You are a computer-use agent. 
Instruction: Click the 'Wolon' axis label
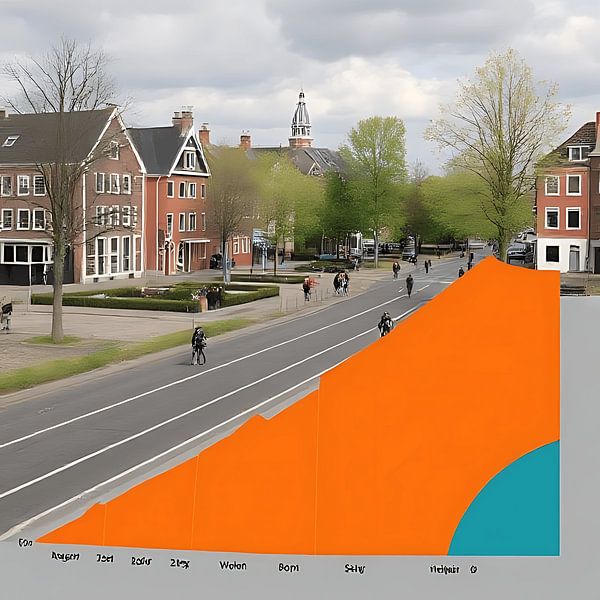[x=232, y=566]
